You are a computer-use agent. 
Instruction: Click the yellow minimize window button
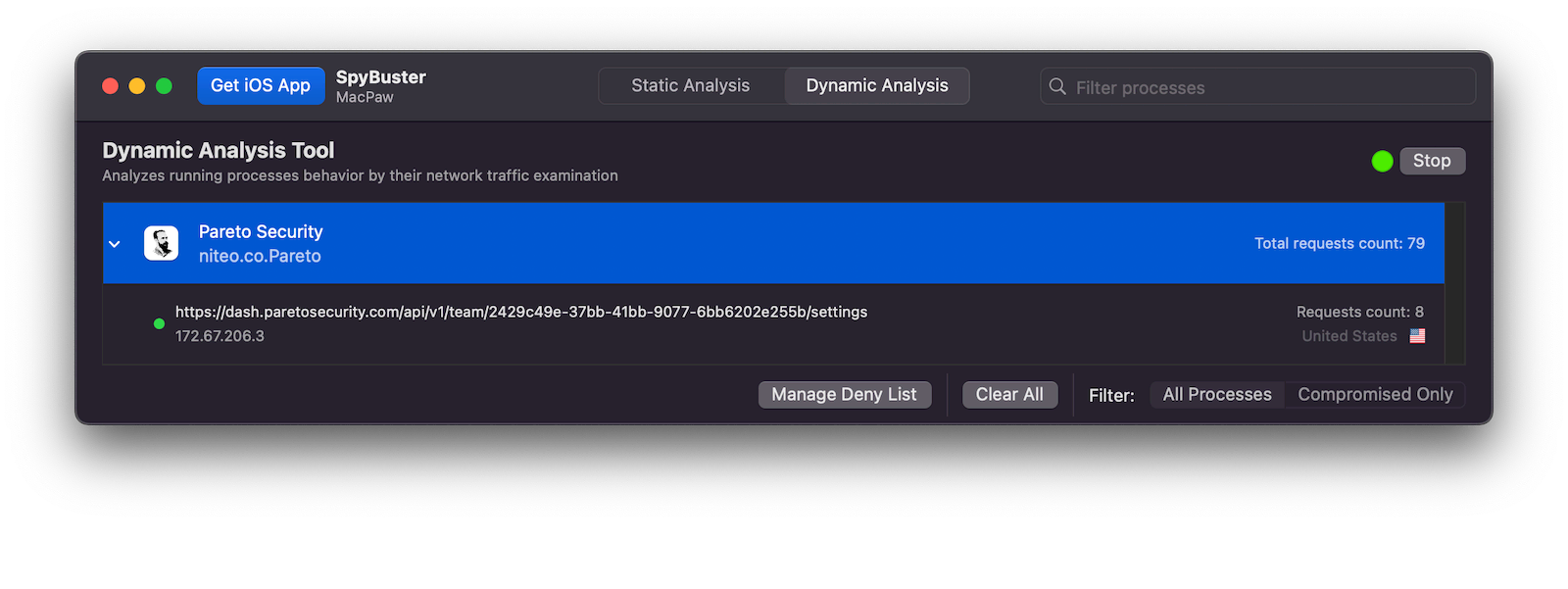[x=137, y=86]
